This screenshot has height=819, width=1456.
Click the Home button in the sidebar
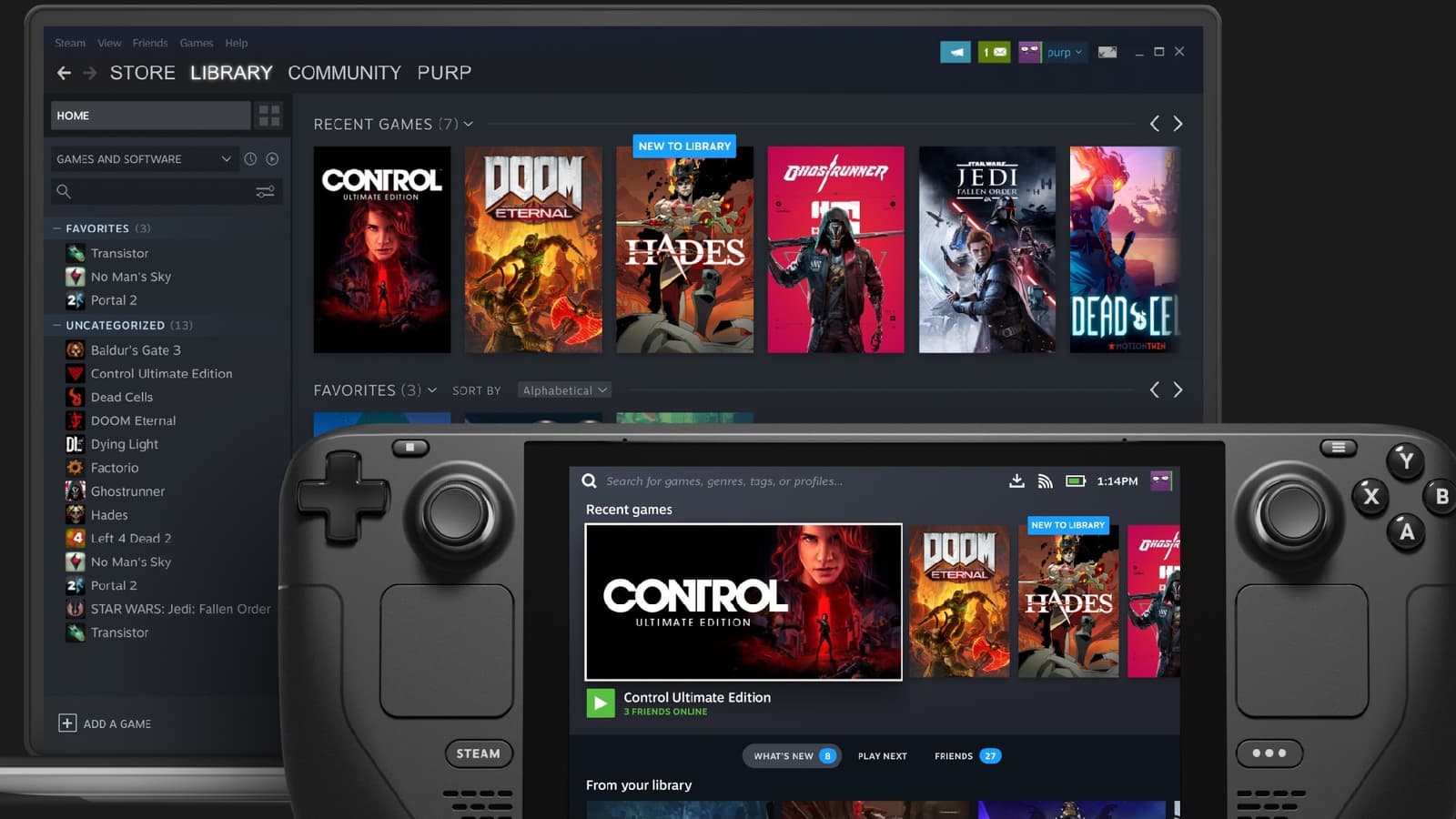click(x=150, y=116)
